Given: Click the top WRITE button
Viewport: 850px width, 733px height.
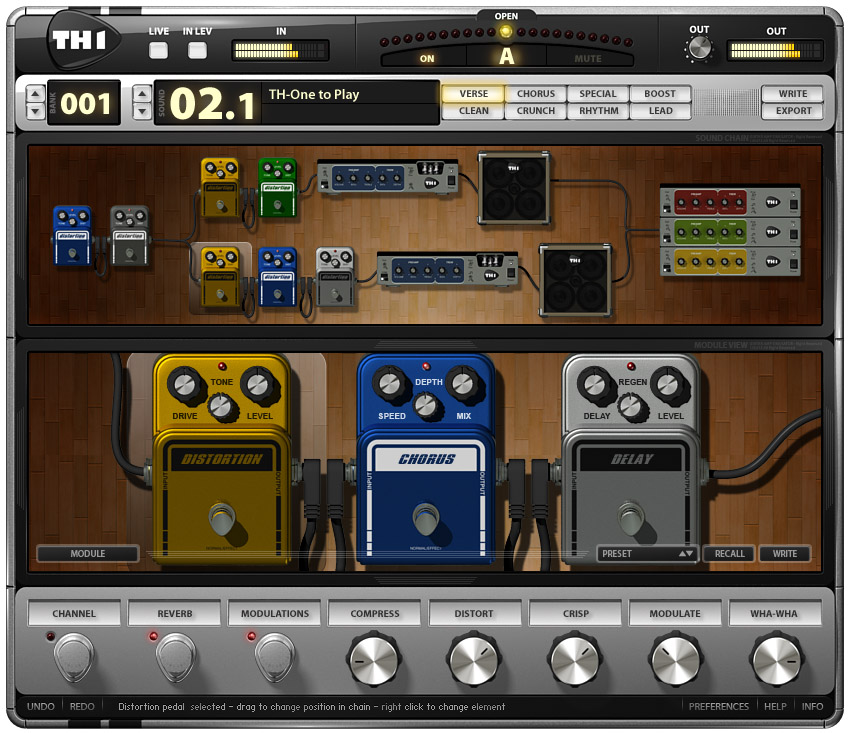Looking at the screenshot, I should (x=793, y=94).
